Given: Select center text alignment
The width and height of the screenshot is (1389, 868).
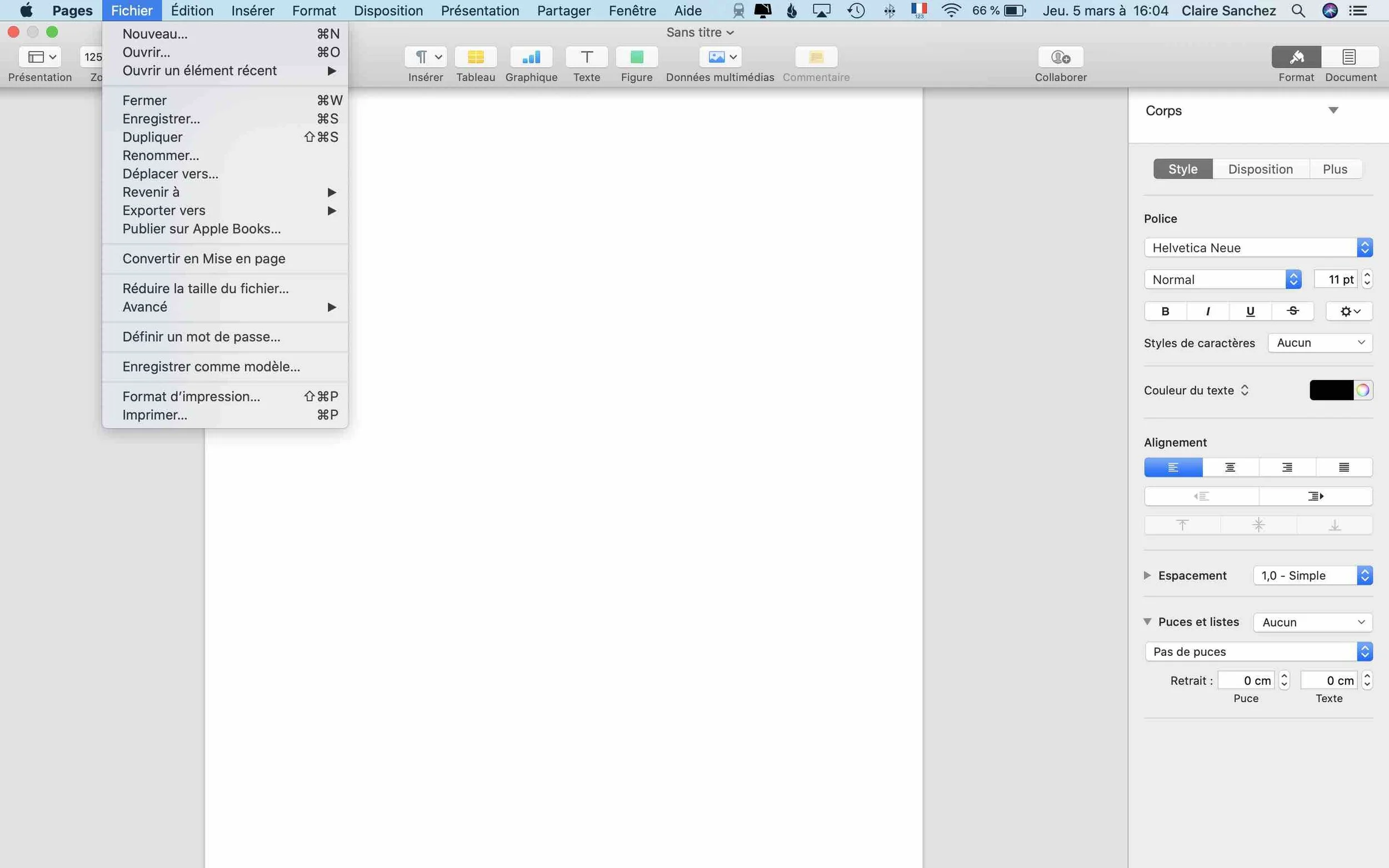Looking at the screenshot, I should 1230,466.
